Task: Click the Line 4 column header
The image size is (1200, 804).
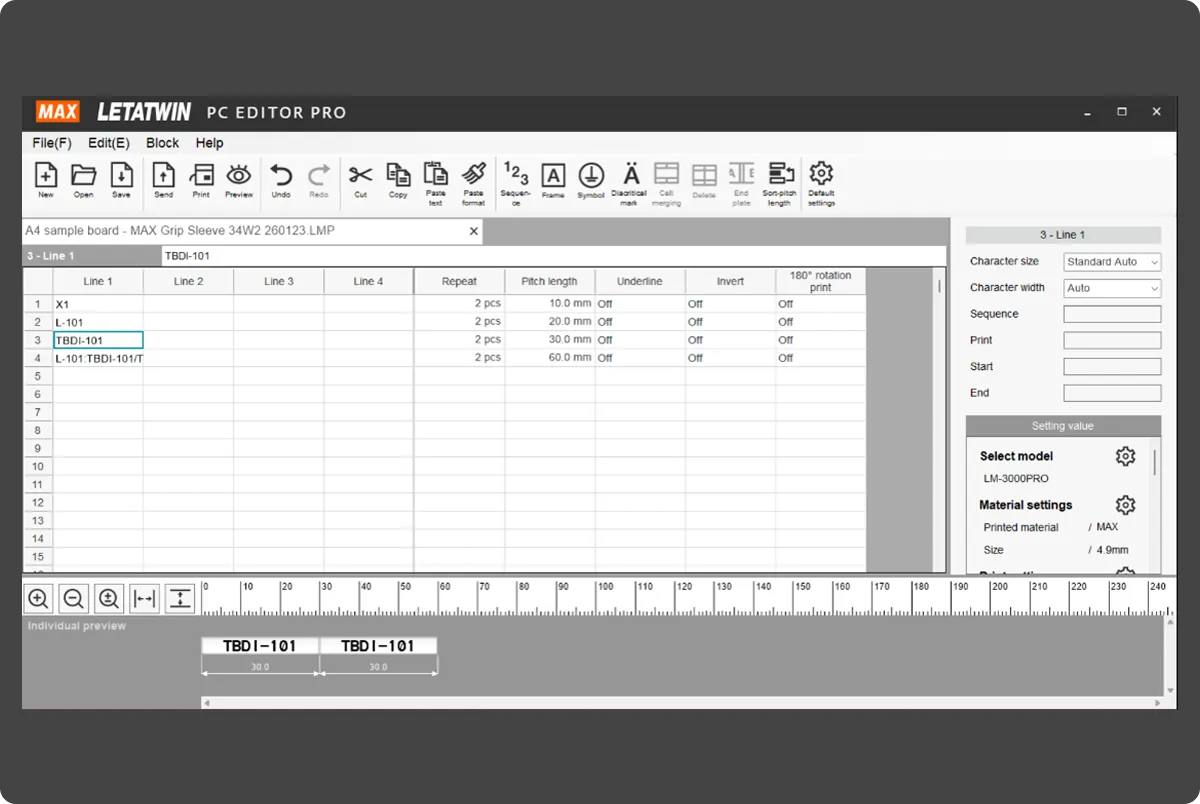Action: (x=368, y=281)
